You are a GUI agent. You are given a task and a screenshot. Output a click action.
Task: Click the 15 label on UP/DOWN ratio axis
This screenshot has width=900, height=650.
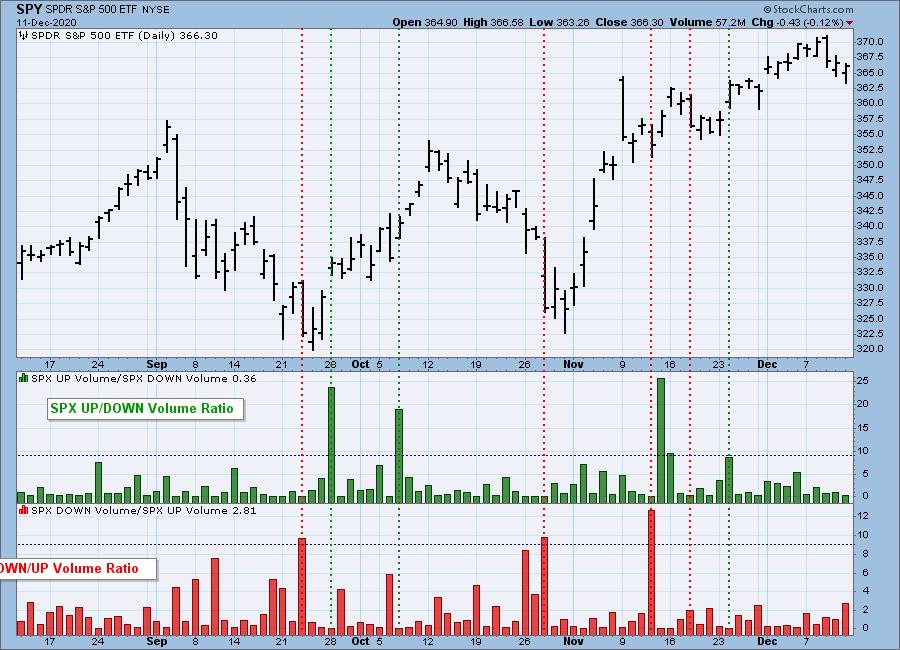[x=863, y=428]
